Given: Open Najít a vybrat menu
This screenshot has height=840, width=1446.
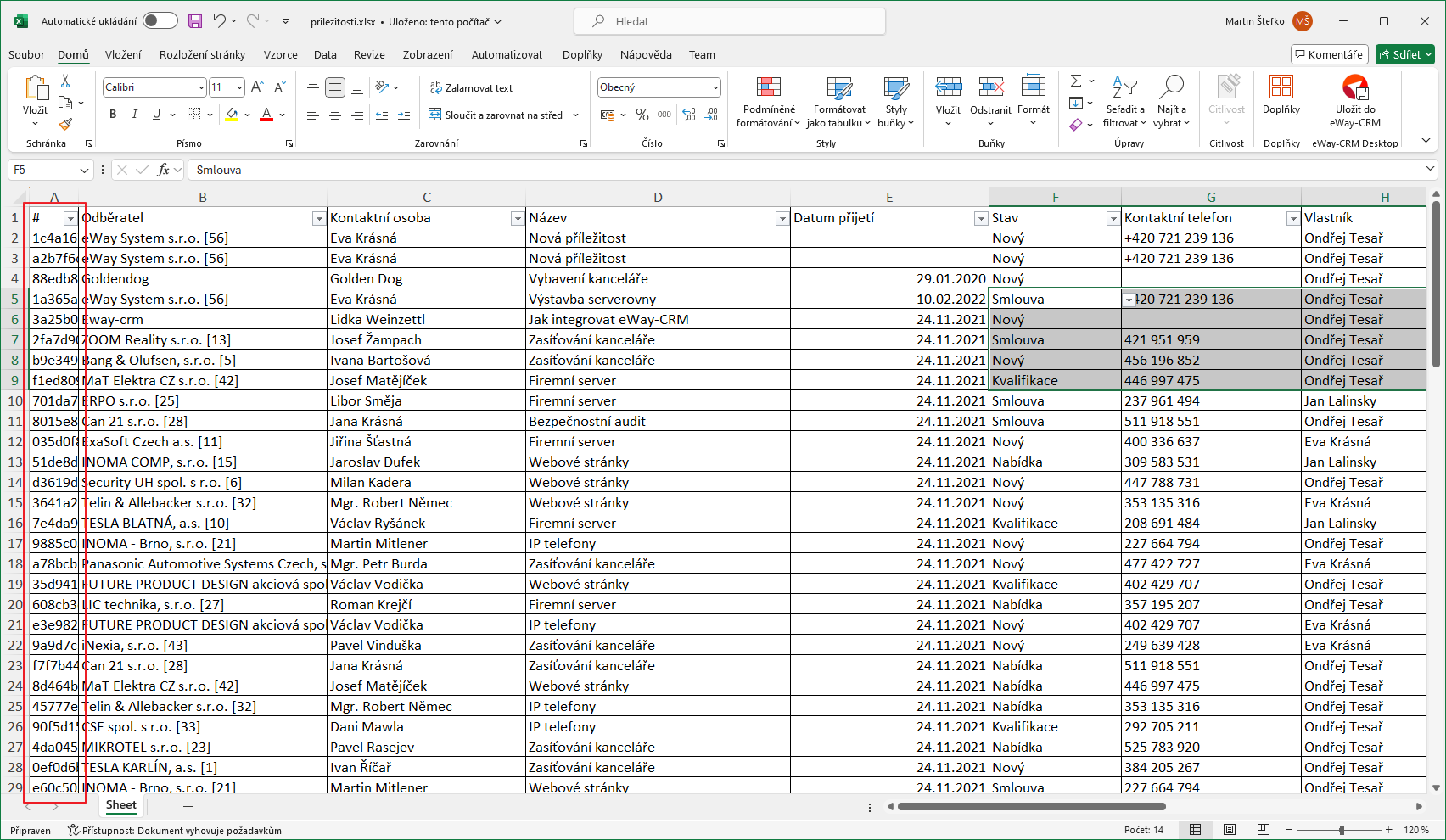Looking at the screenshot, I should tap(1171, 102).
